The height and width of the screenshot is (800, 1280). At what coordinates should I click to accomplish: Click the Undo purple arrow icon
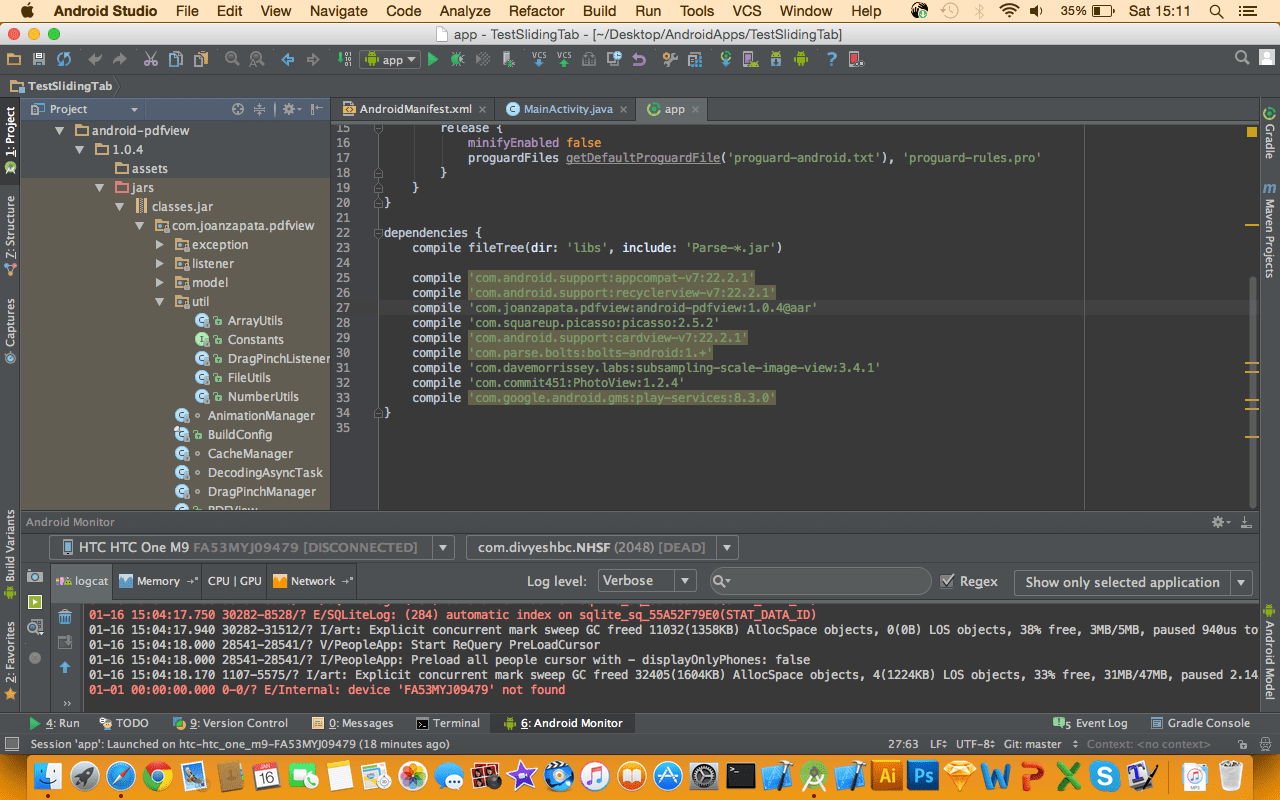coord(639,60)
